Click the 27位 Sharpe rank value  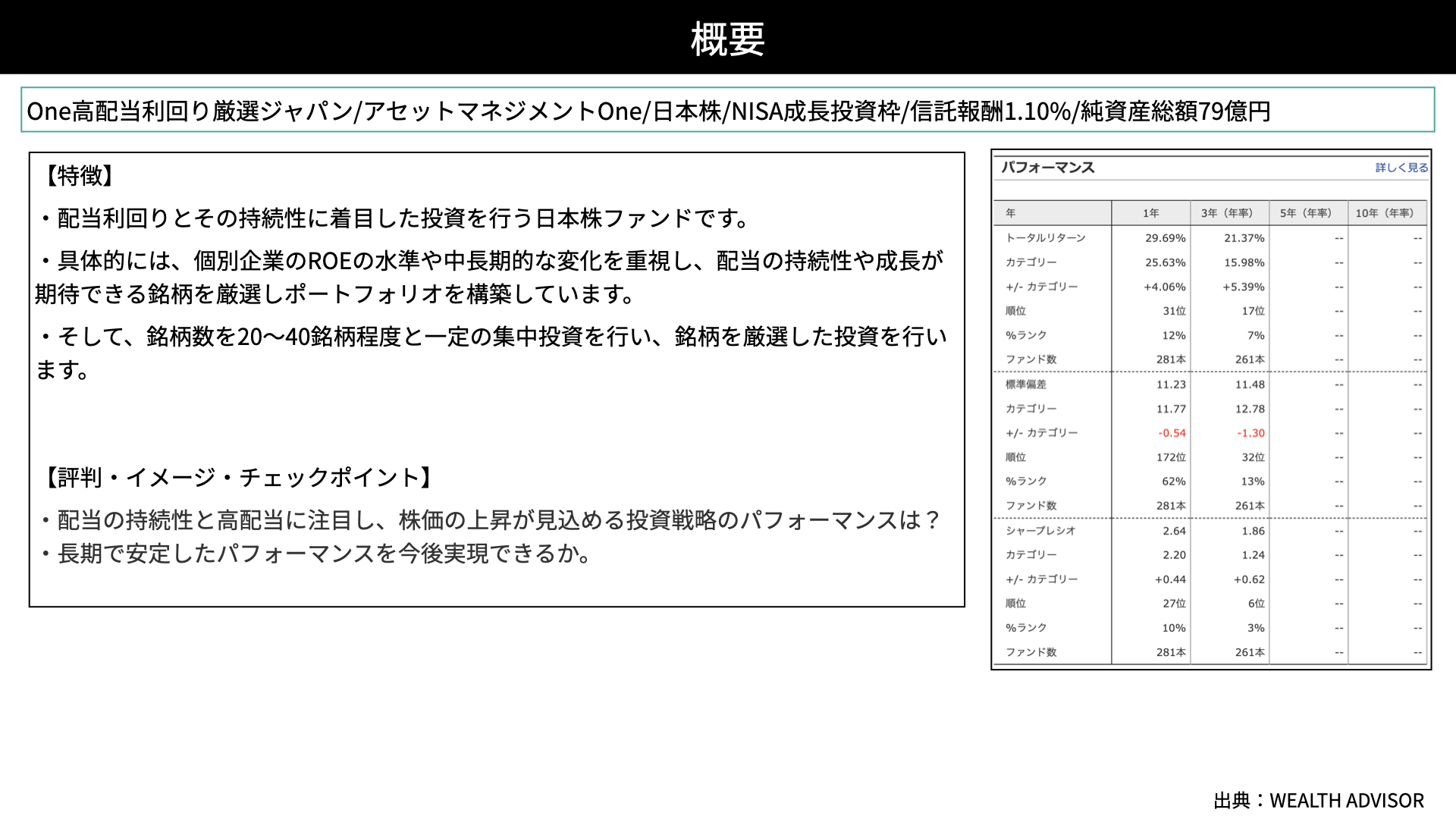click(1175, 604)
